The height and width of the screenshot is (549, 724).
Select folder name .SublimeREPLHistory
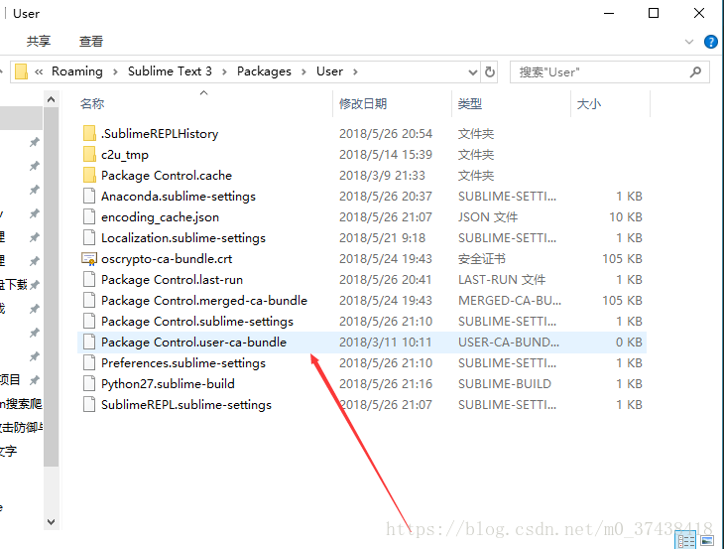click(159, 134)
